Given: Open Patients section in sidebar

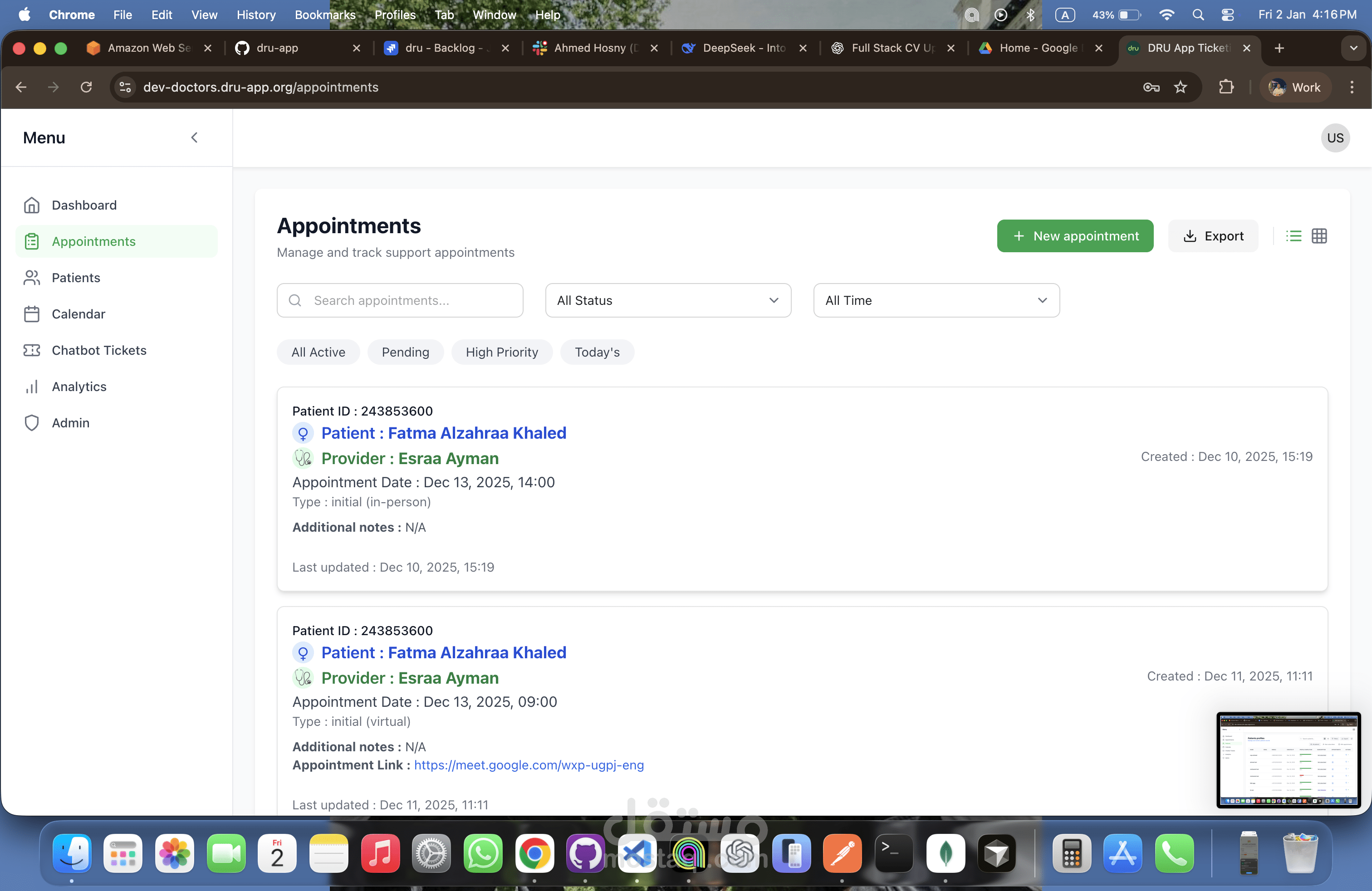Looking at the screenshot, I should click(x=75, y=278).
